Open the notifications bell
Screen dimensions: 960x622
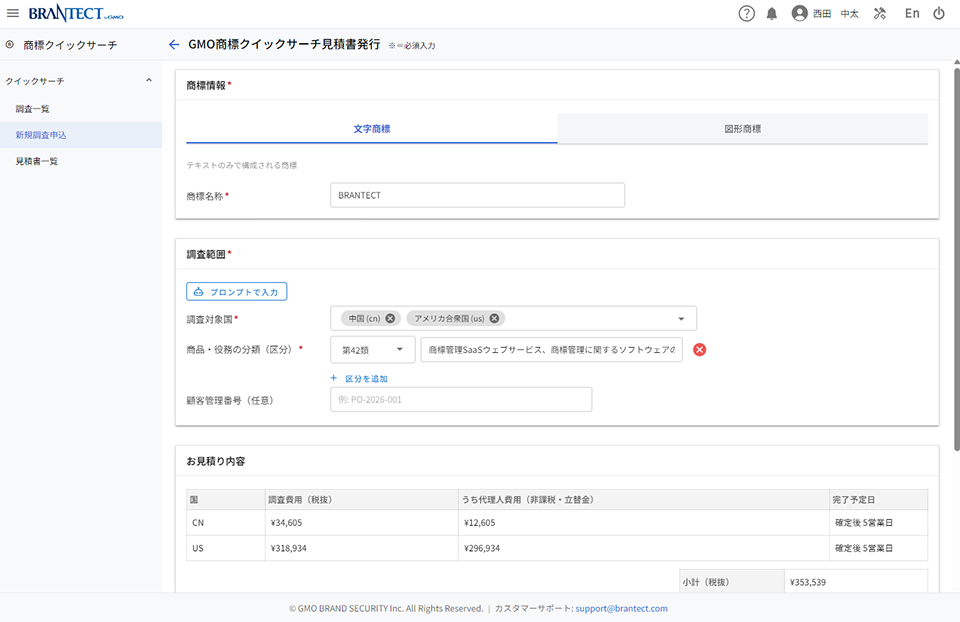click(772, 13)
